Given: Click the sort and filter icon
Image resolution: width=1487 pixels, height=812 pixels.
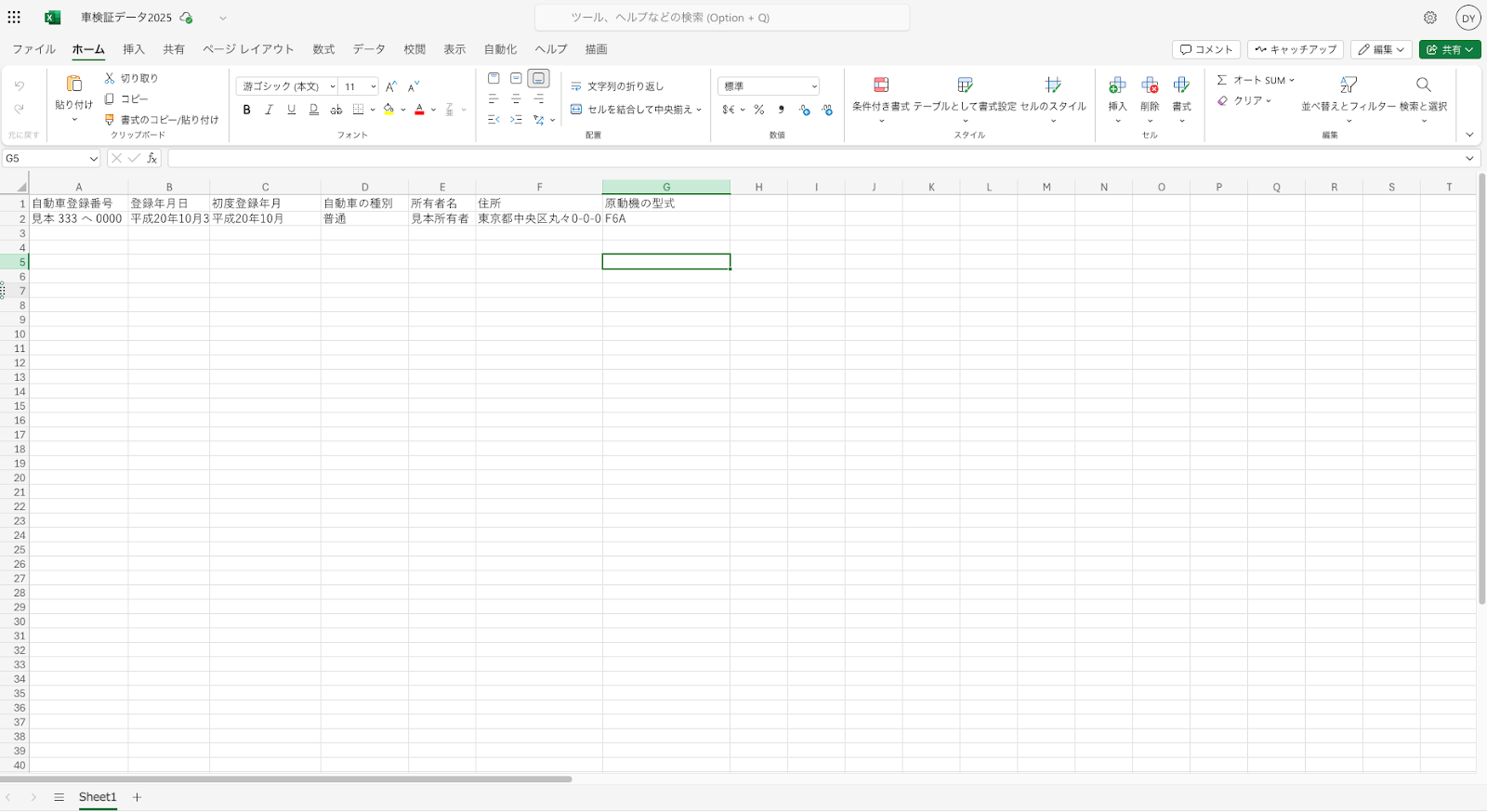Looking at the screenshot, I should 1348,85.
